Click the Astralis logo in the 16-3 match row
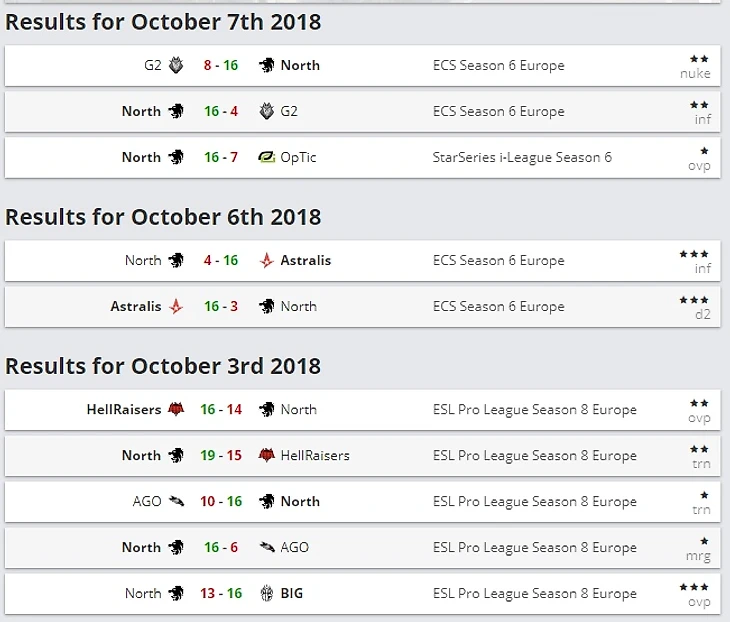 point(177,306)
